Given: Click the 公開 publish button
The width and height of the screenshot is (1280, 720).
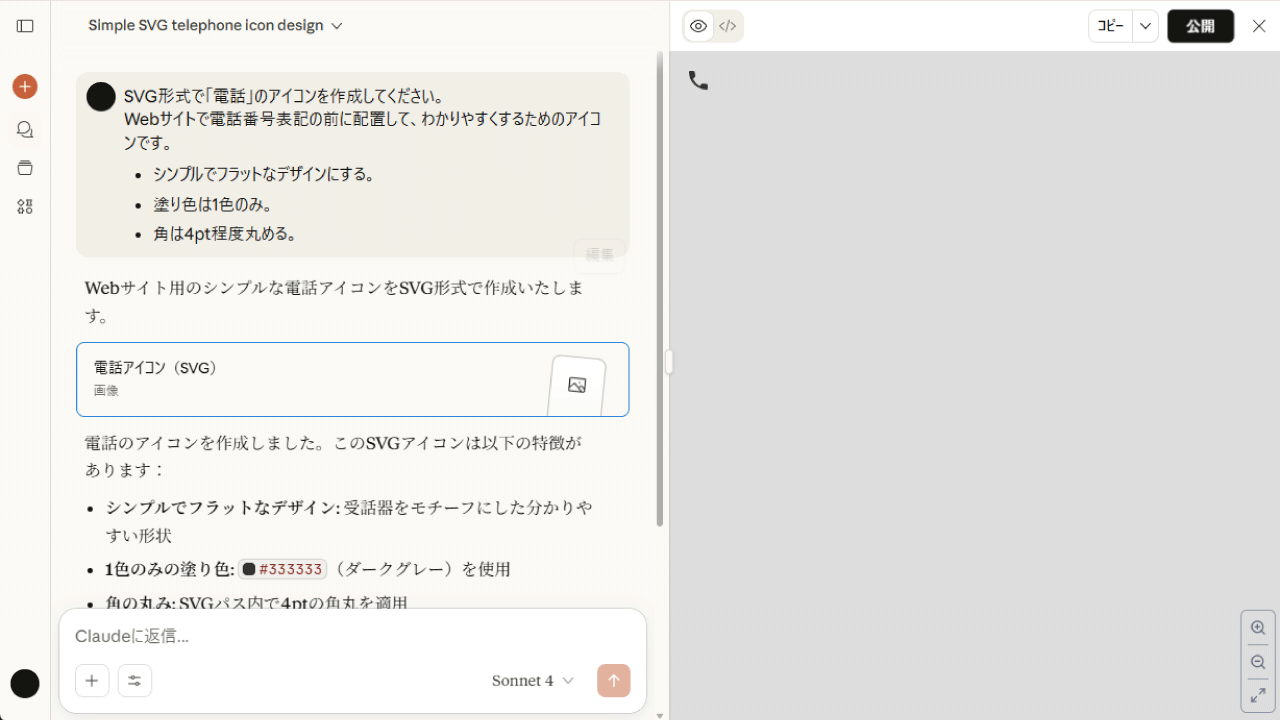Looking at the screenshot, I should tap(1200, 26).
